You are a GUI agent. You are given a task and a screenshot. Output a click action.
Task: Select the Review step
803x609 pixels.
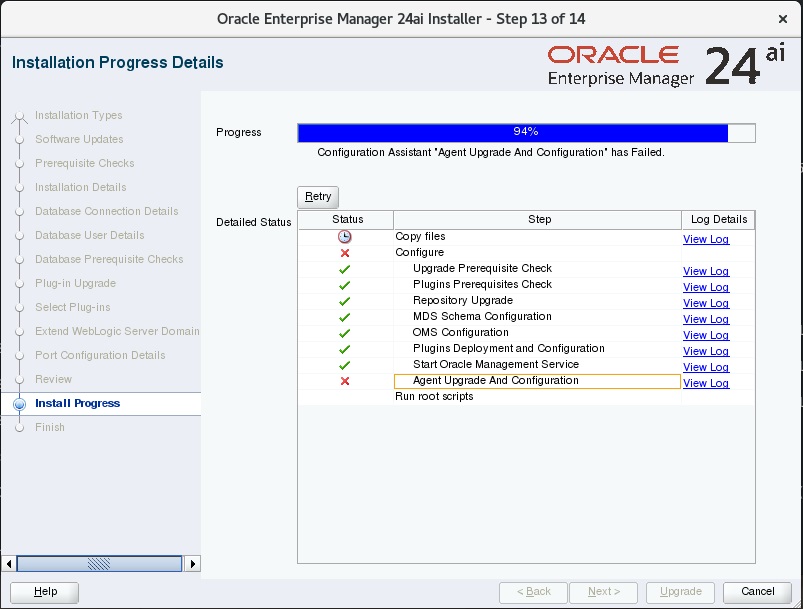click(53, 380)
